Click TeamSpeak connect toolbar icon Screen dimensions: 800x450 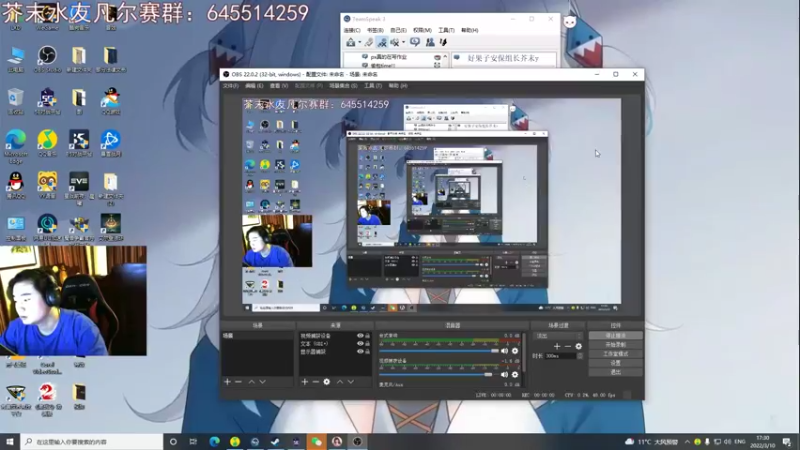pos(351,42)
